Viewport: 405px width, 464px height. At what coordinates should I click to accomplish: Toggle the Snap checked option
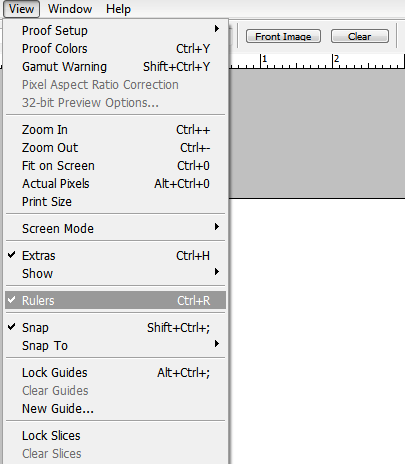[115, 328]
